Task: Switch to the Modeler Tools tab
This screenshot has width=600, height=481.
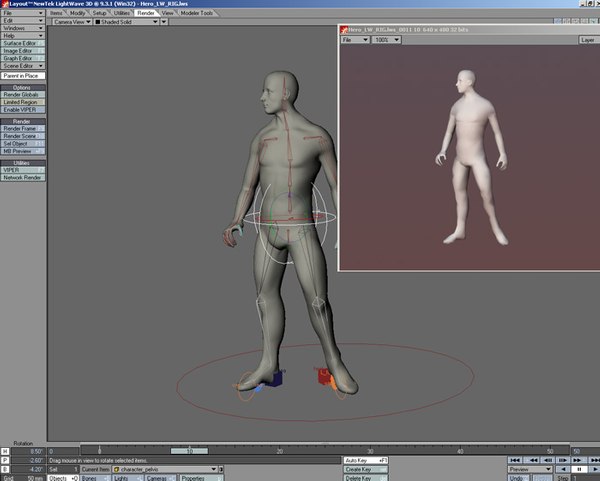Action: [197, 13]
